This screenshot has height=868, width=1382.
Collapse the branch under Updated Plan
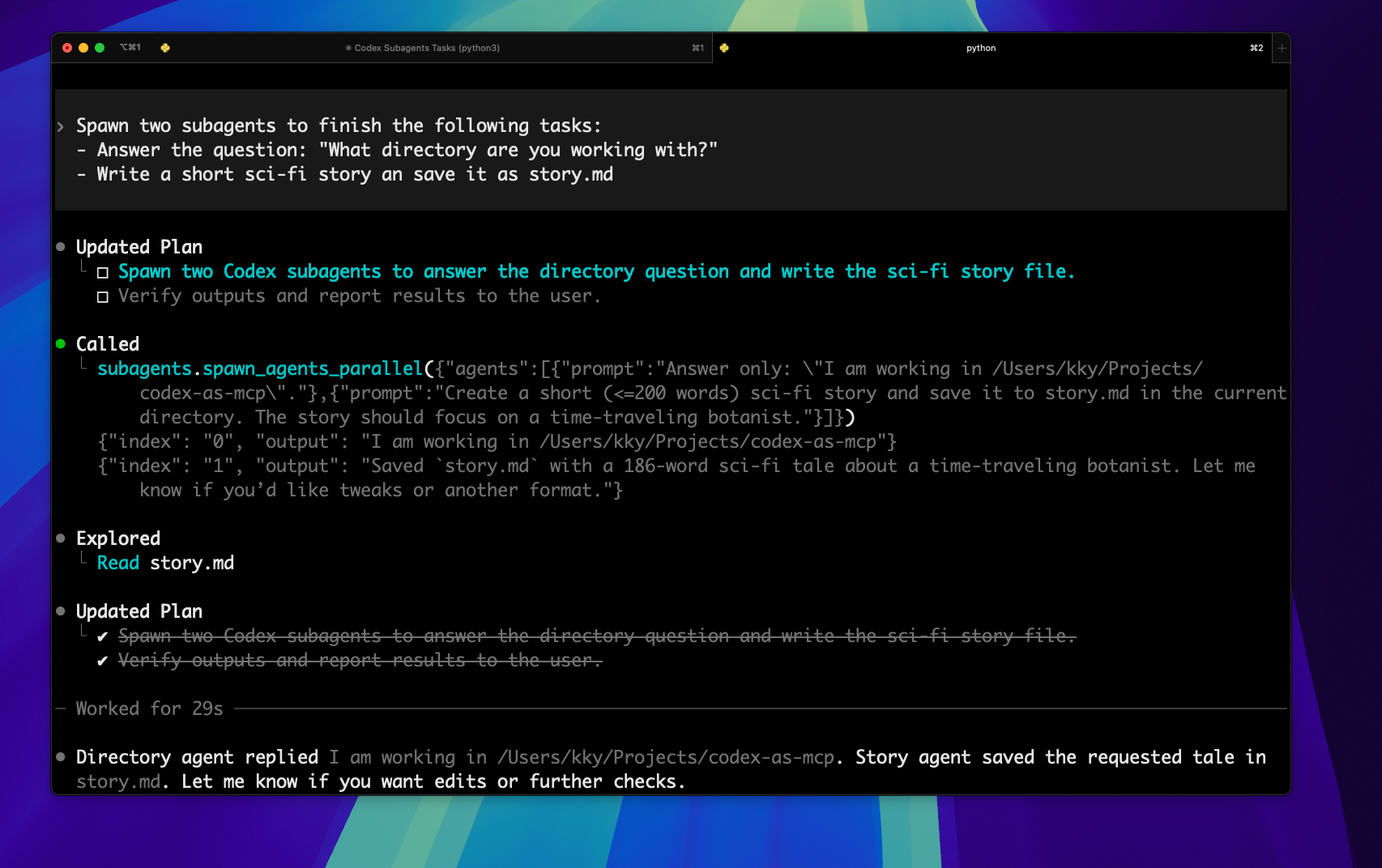[84, 267]
